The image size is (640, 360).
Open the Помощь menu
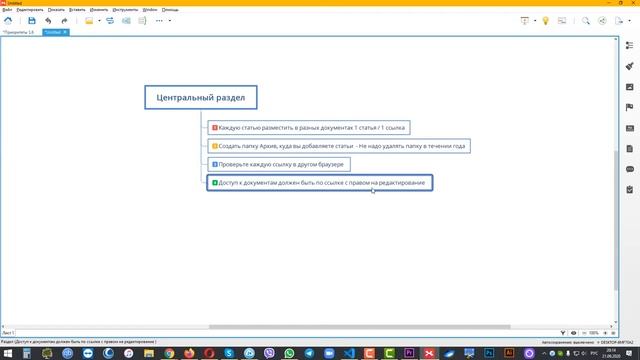pos(170,9)
